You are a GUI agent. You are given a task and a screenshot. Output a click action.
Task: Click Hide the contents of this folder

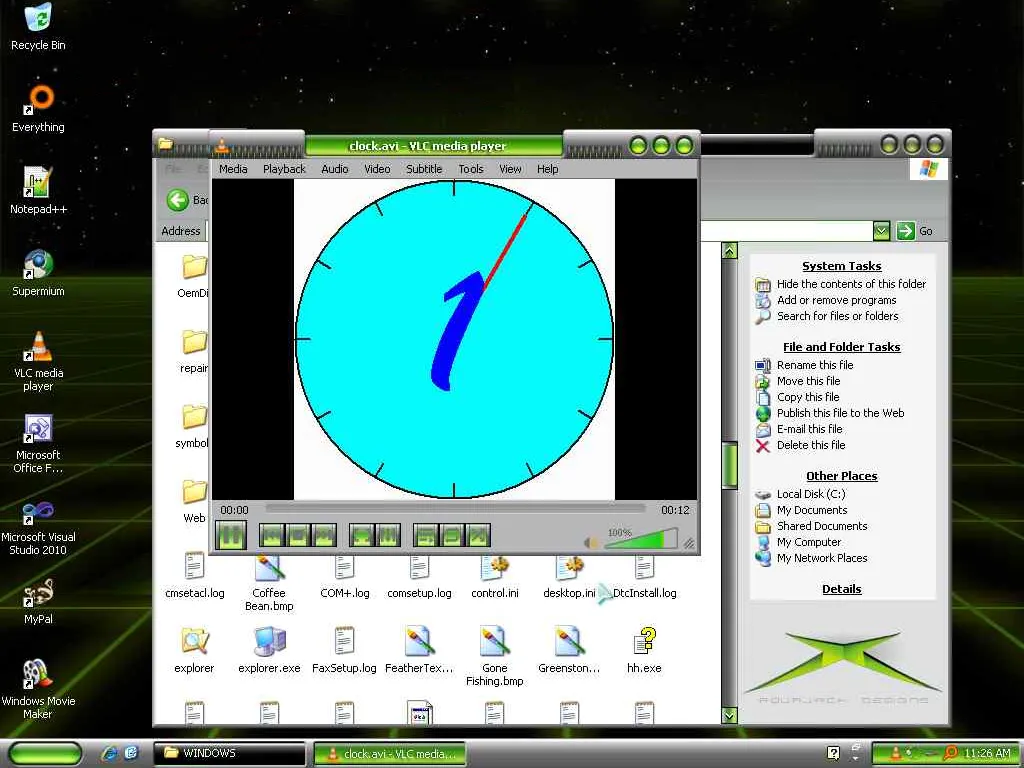[851, 284]
